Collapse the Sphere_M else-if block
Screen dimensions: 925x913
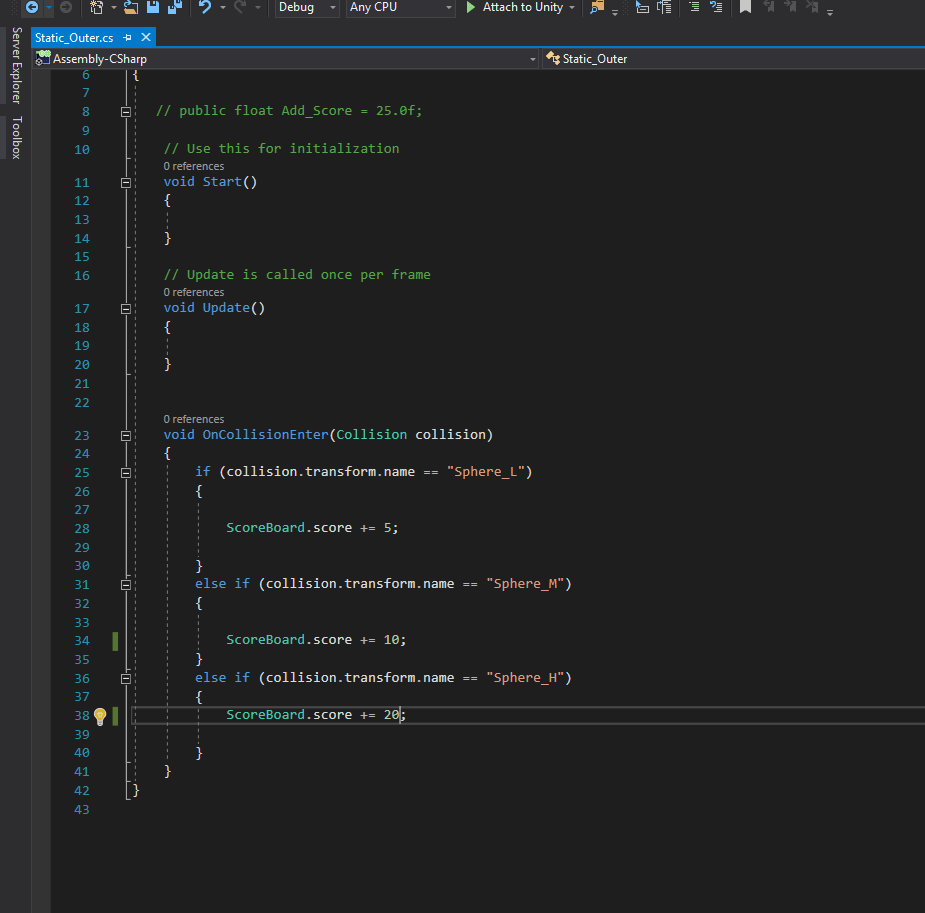coord(126,584)
